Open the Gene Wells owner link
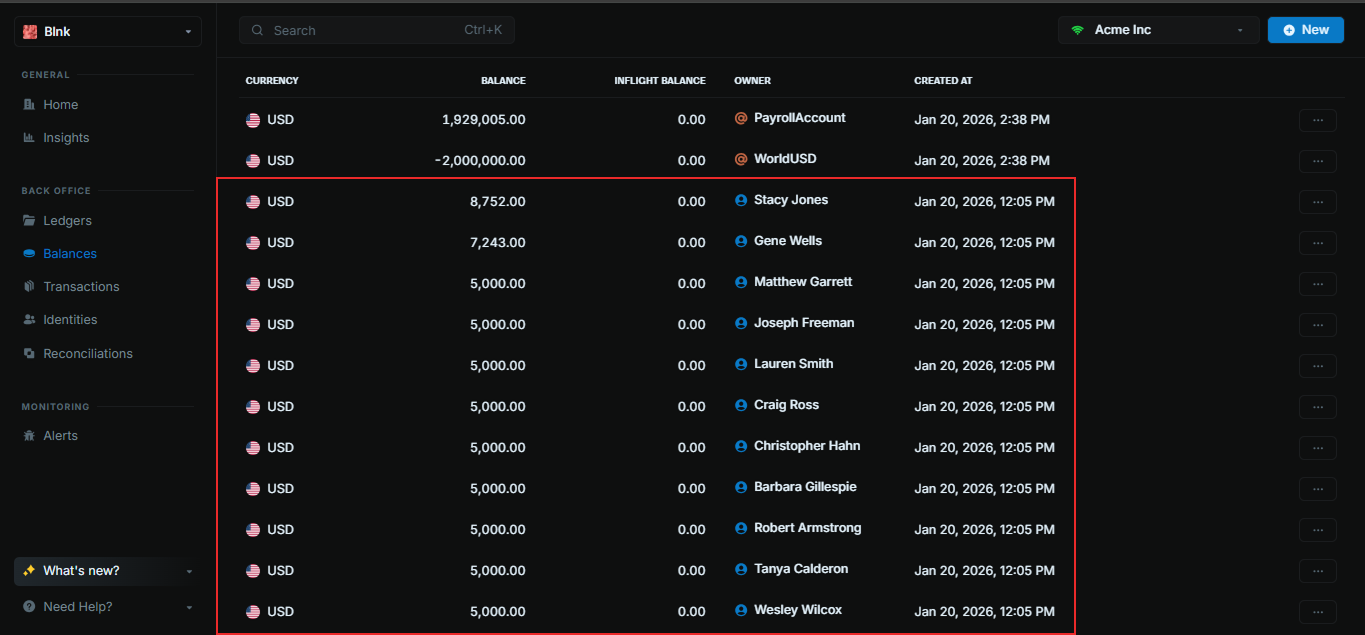 [788, 241]
